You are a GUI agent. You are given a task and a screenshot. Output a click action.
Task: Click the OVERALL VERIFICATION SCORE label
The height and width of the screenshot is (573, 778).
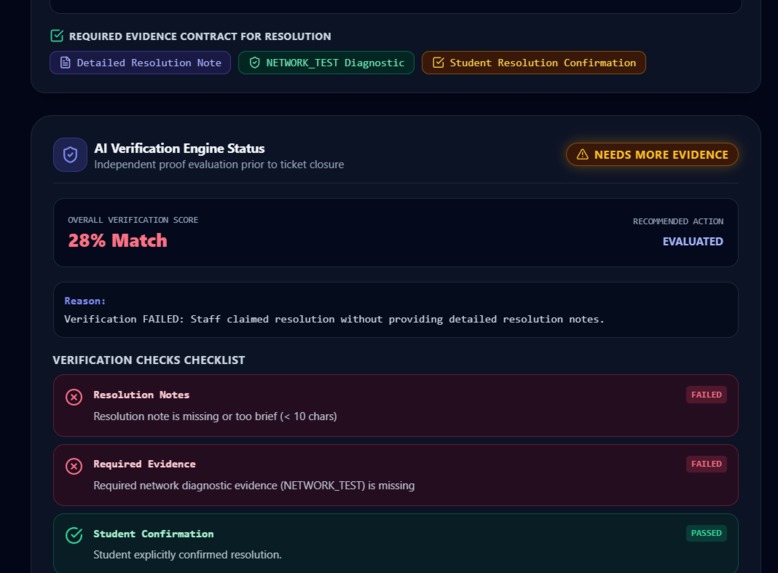pyautogui.click(x=133, y=220)
